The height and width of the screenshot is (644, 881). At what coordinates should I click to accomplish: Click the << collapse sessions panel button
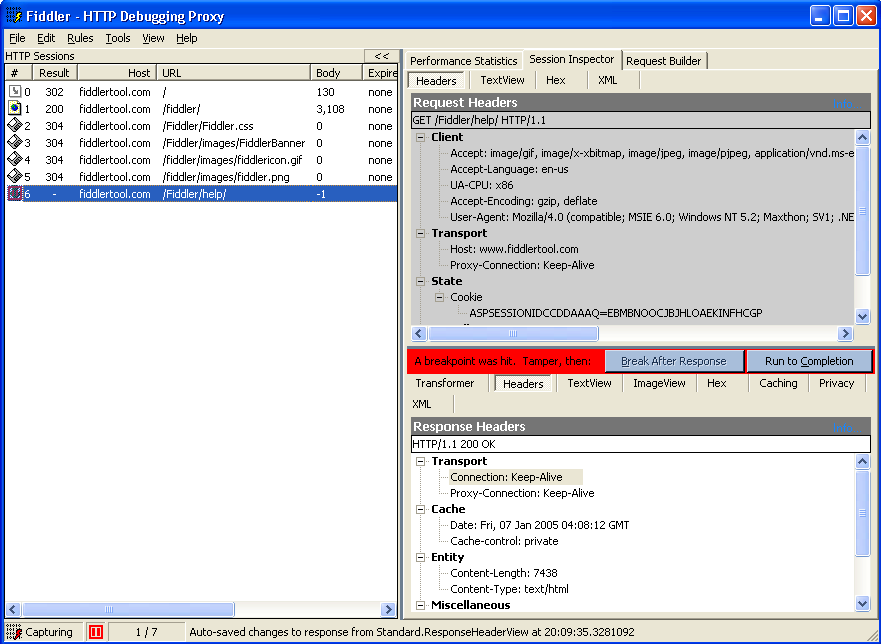click(x=381, y=56)
